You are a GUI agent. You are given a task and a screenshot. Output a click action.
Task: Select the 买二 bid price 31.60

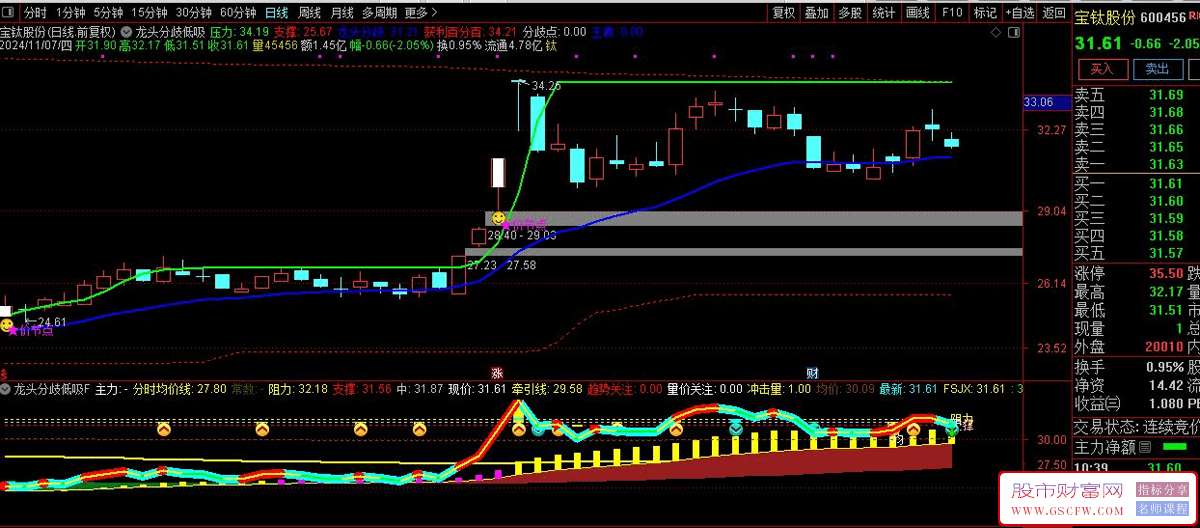tap(1166, 201)
